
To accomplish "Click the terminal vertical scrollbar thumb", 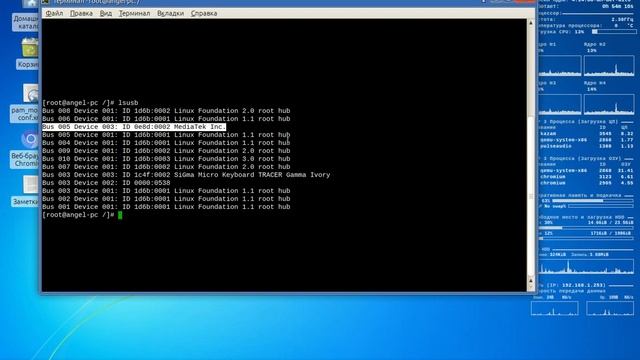I will (531, 196).
